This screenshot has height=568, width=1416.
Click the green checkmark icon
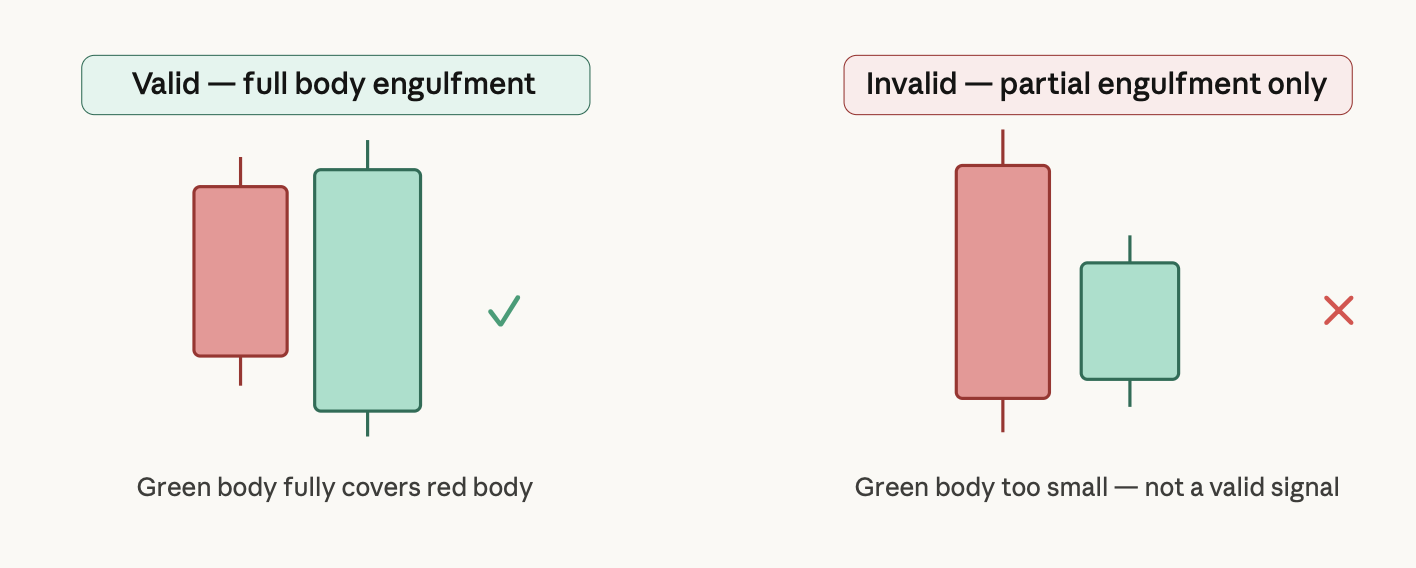[504, 311]
